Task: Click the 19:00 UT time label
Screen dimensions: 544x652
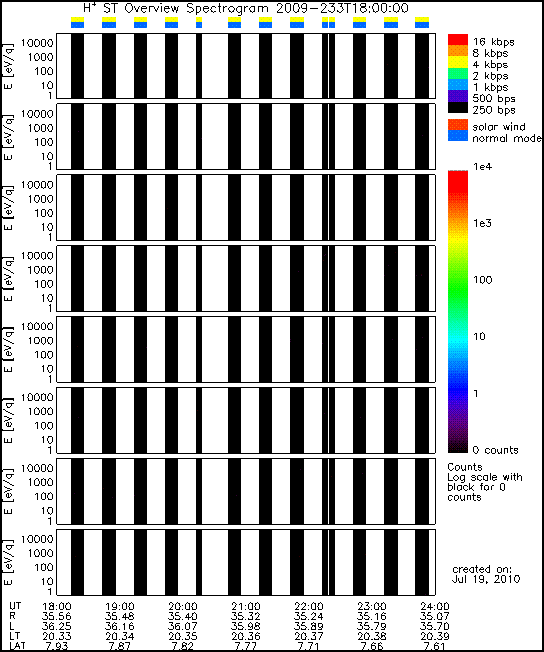Action: pyautogui.click(x=120, y=606)
